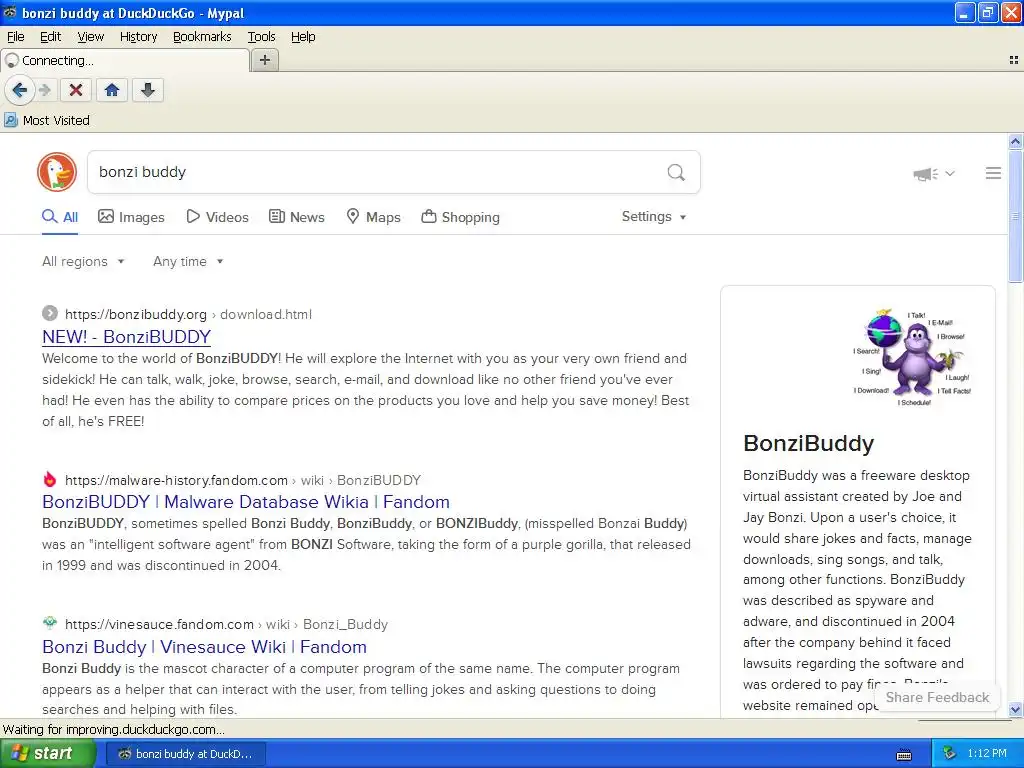The height and width of the screenshot is (768, 1024).
Task: Open the Bookmarks menu
Action: [202, 37]
